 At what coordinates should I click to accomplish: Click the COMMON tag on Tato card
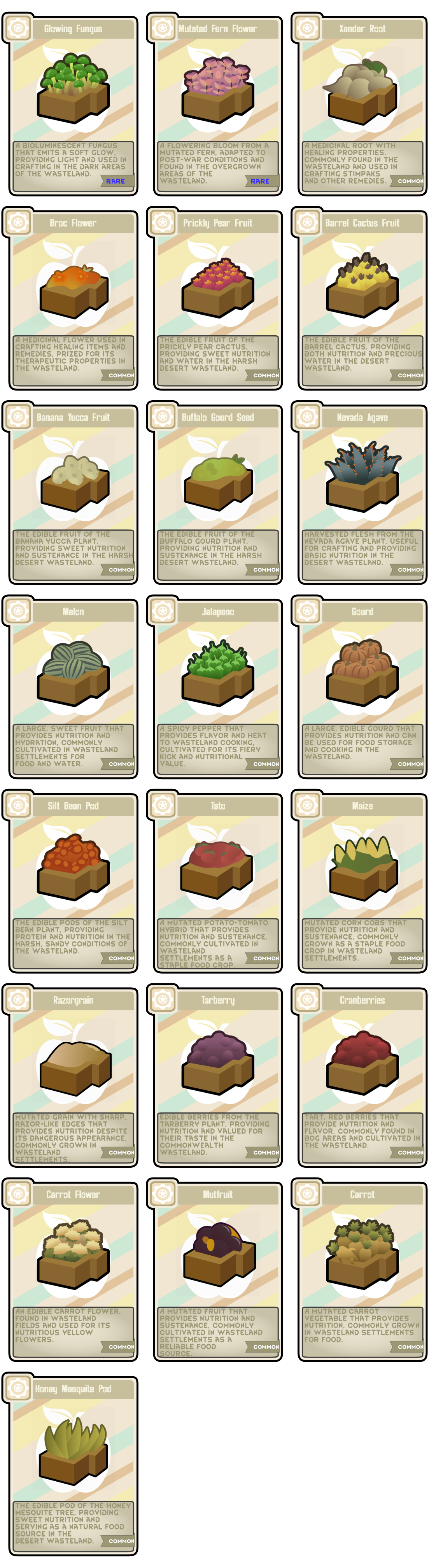tap(266, 958)
